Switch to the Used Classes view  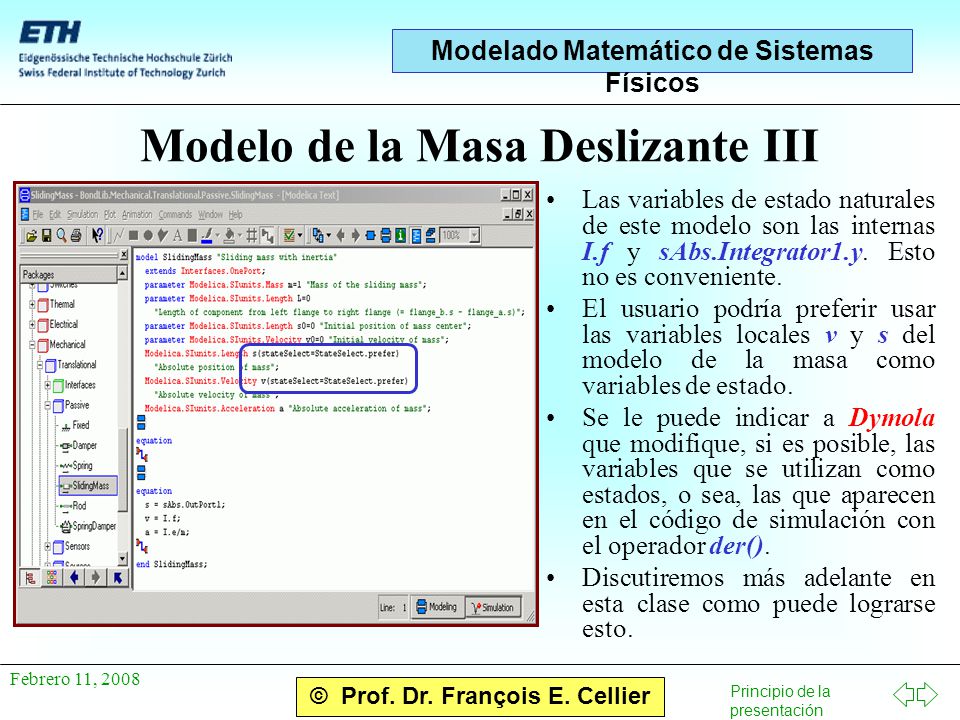[x=431, y=235]
